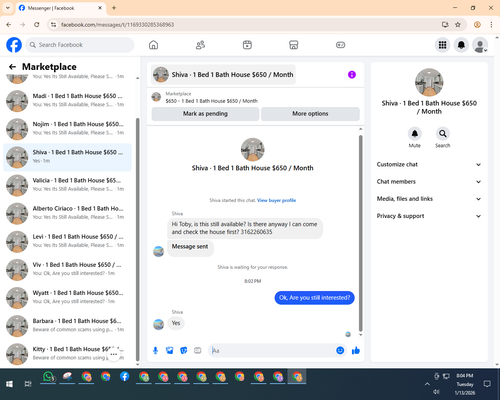Record a voice clip with microphone icon
This screenshot has width=500, height=400.
[155, 350]
